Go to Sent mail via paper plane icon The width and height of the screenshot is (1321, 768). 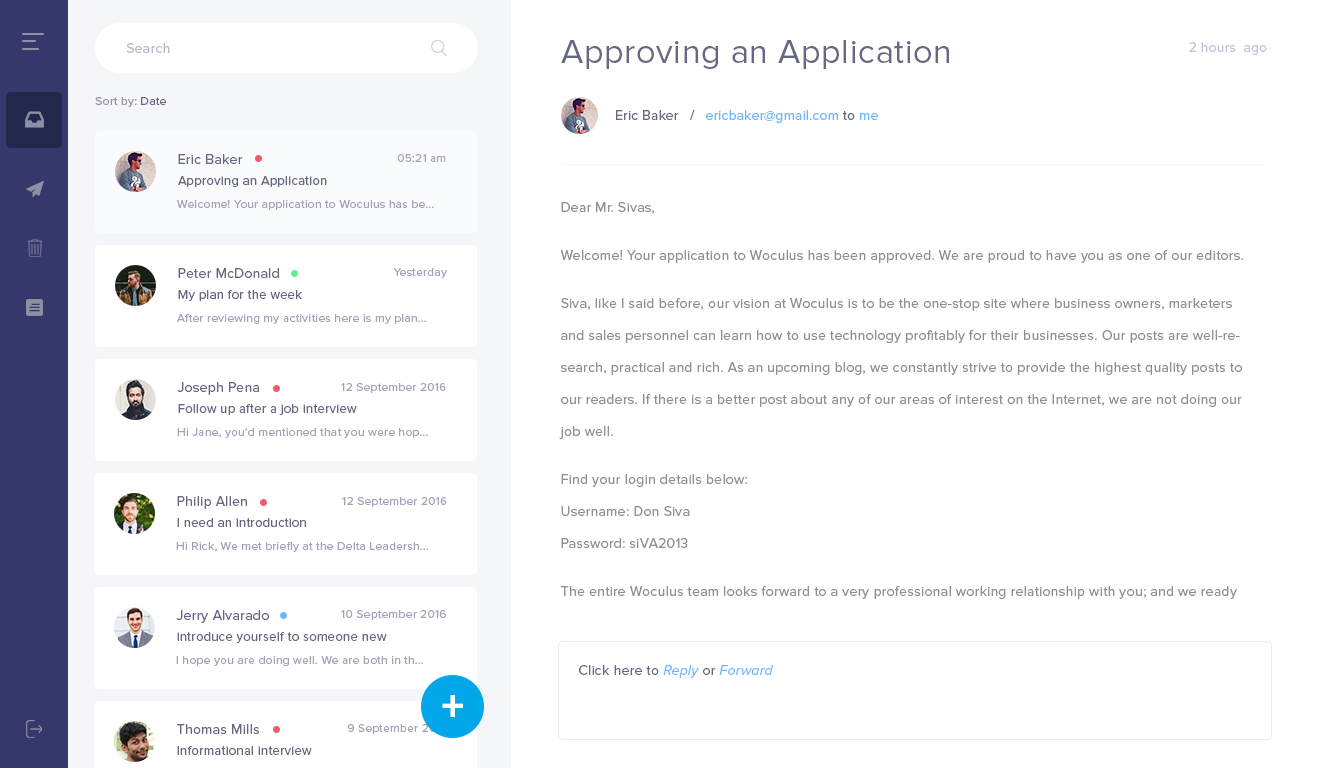pos(35,188)
